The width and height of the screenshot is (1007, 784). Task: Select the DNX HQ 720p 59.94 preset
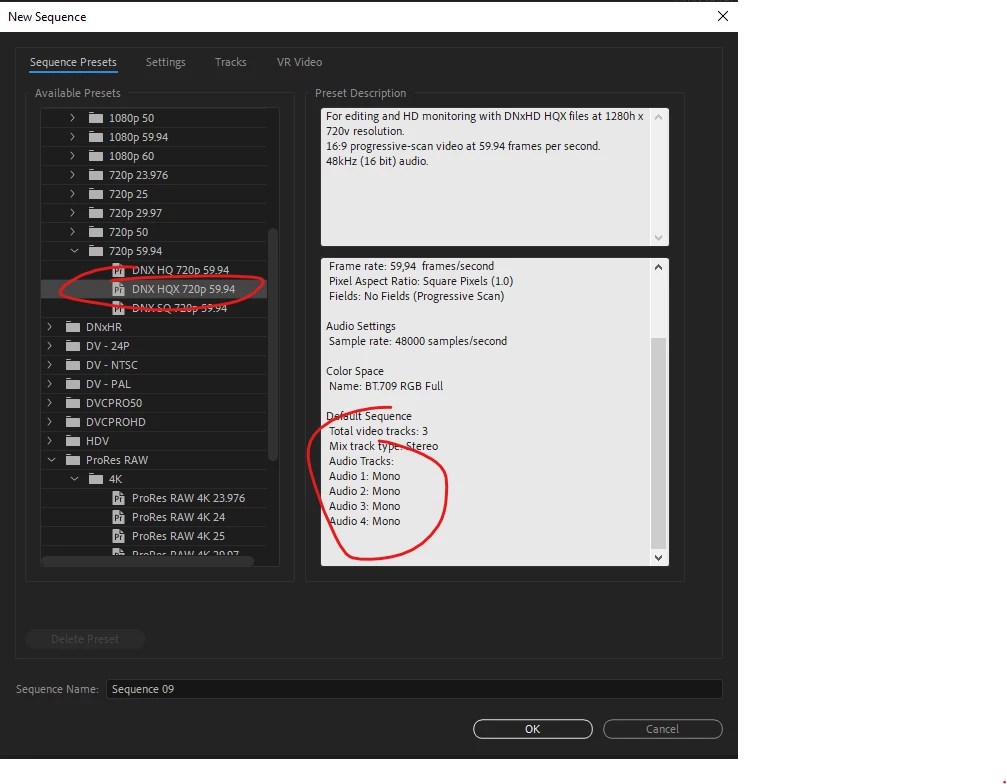pos(180,270)
